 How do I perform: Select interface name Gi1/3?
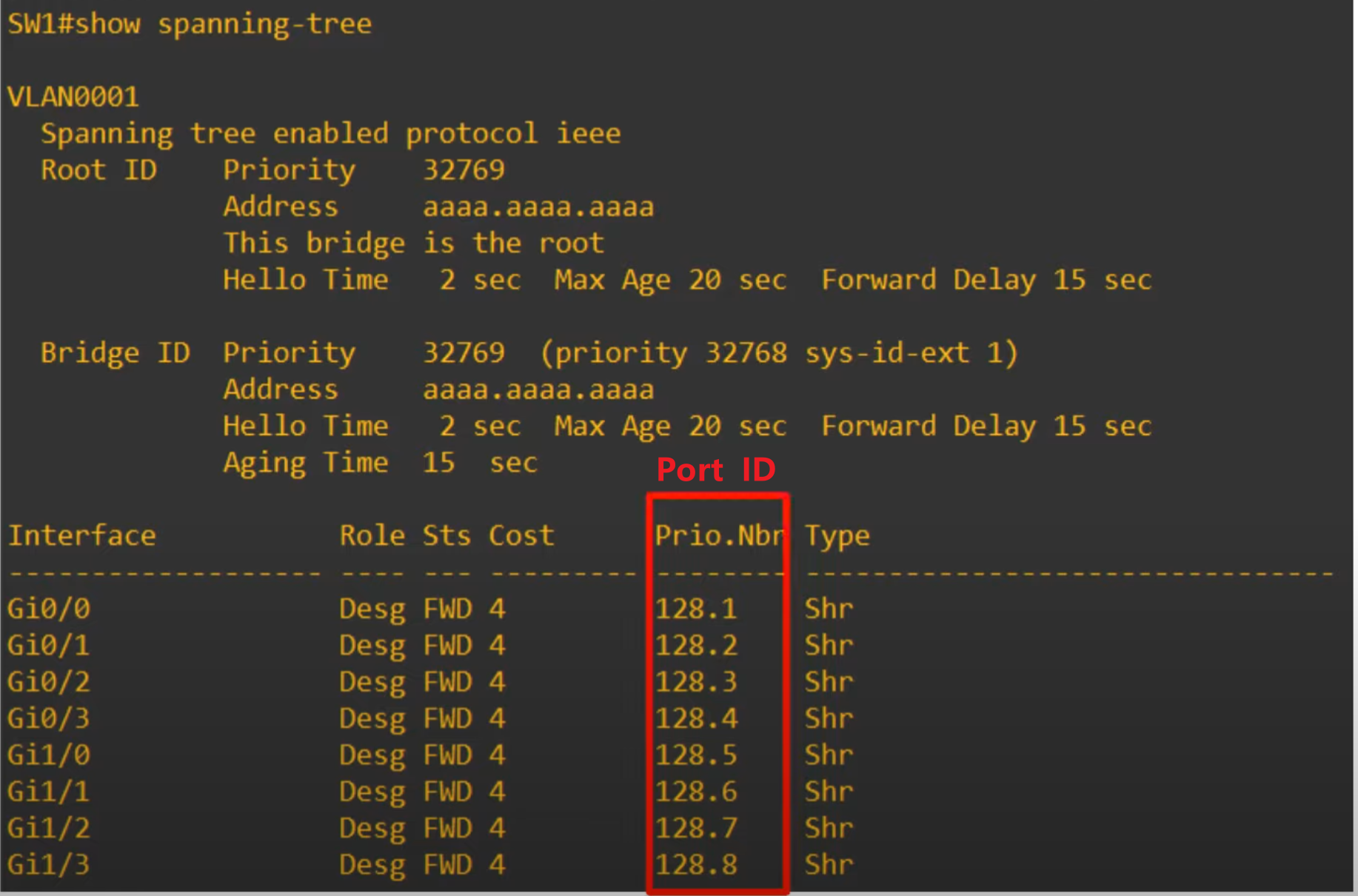[x=49, y=865]
